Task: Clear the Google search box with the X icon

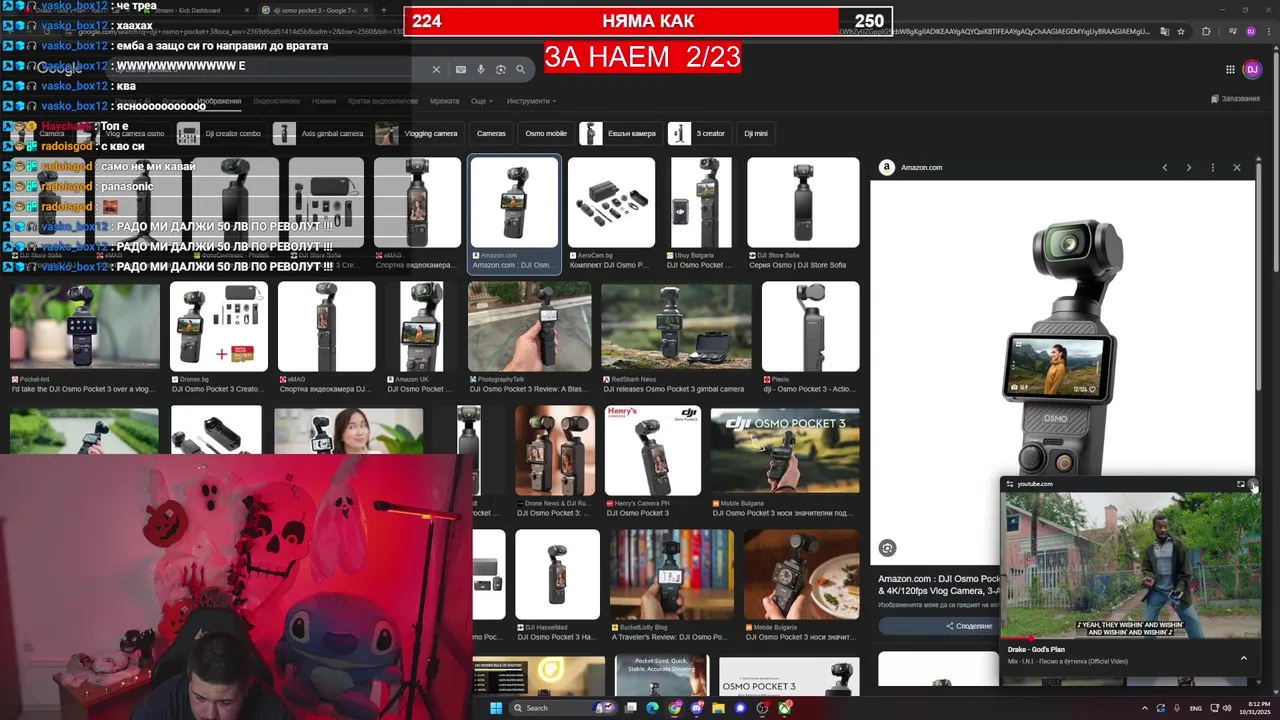Action: pyautogui.click(x=436, y=70)
